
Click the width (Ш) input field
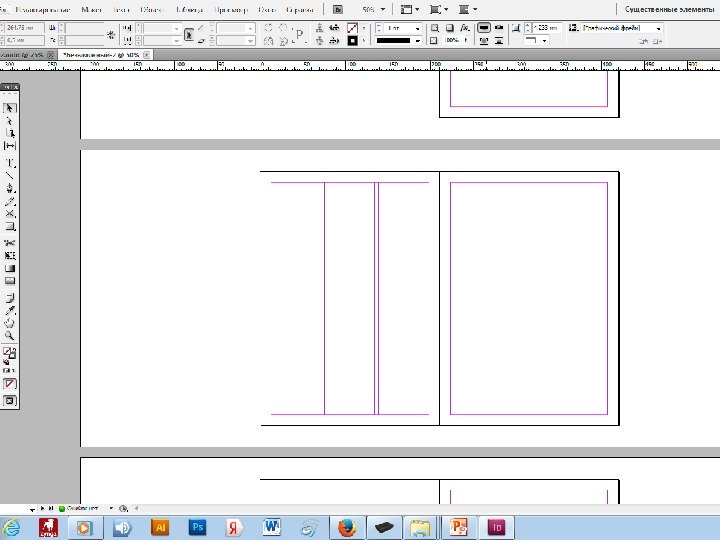tap(86, 28)
